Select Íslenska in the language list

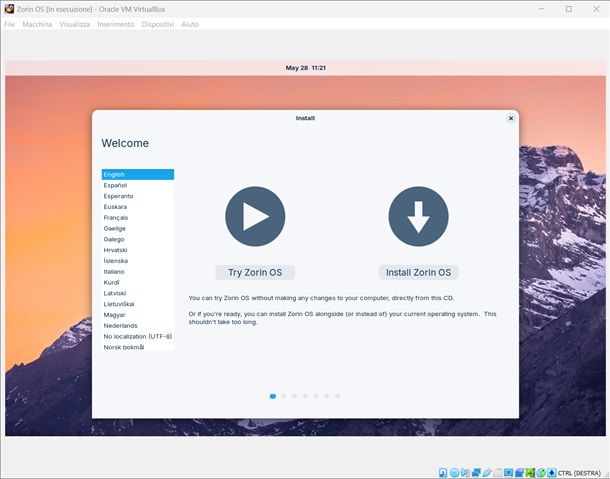[x=138, y=261]
